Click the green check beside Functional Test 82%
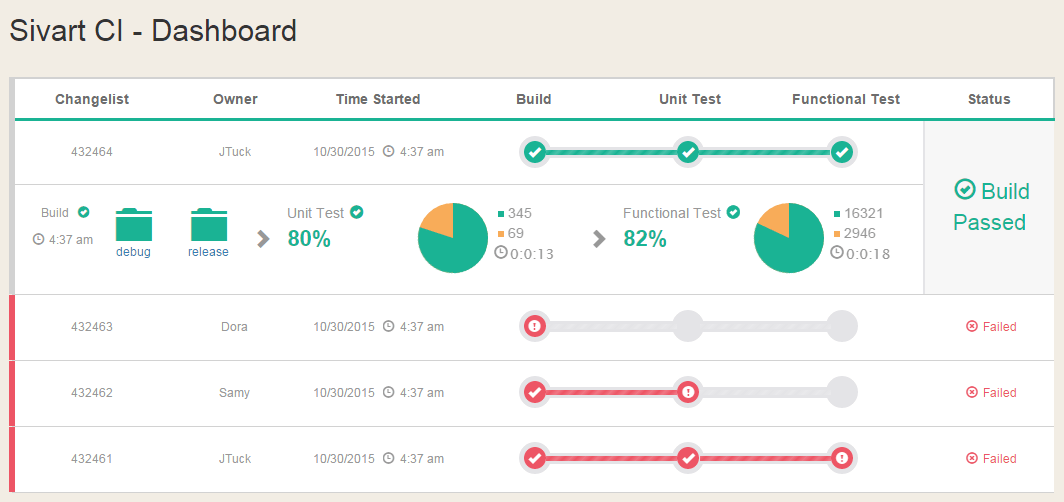Image resolution: width=1064 pixels, height=502 pixels. 733,212
